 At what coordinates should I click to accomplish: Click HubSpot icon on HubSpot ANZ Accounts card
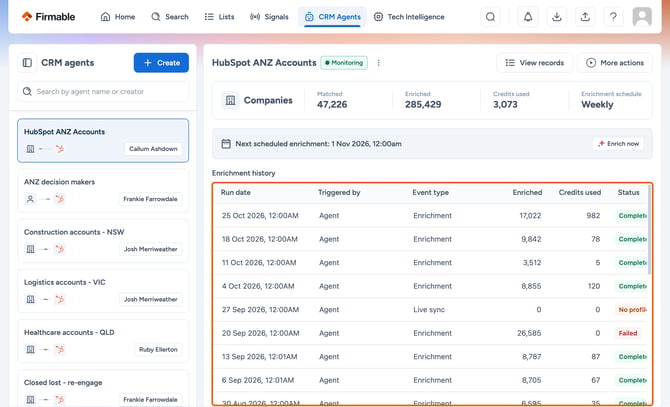60,149
